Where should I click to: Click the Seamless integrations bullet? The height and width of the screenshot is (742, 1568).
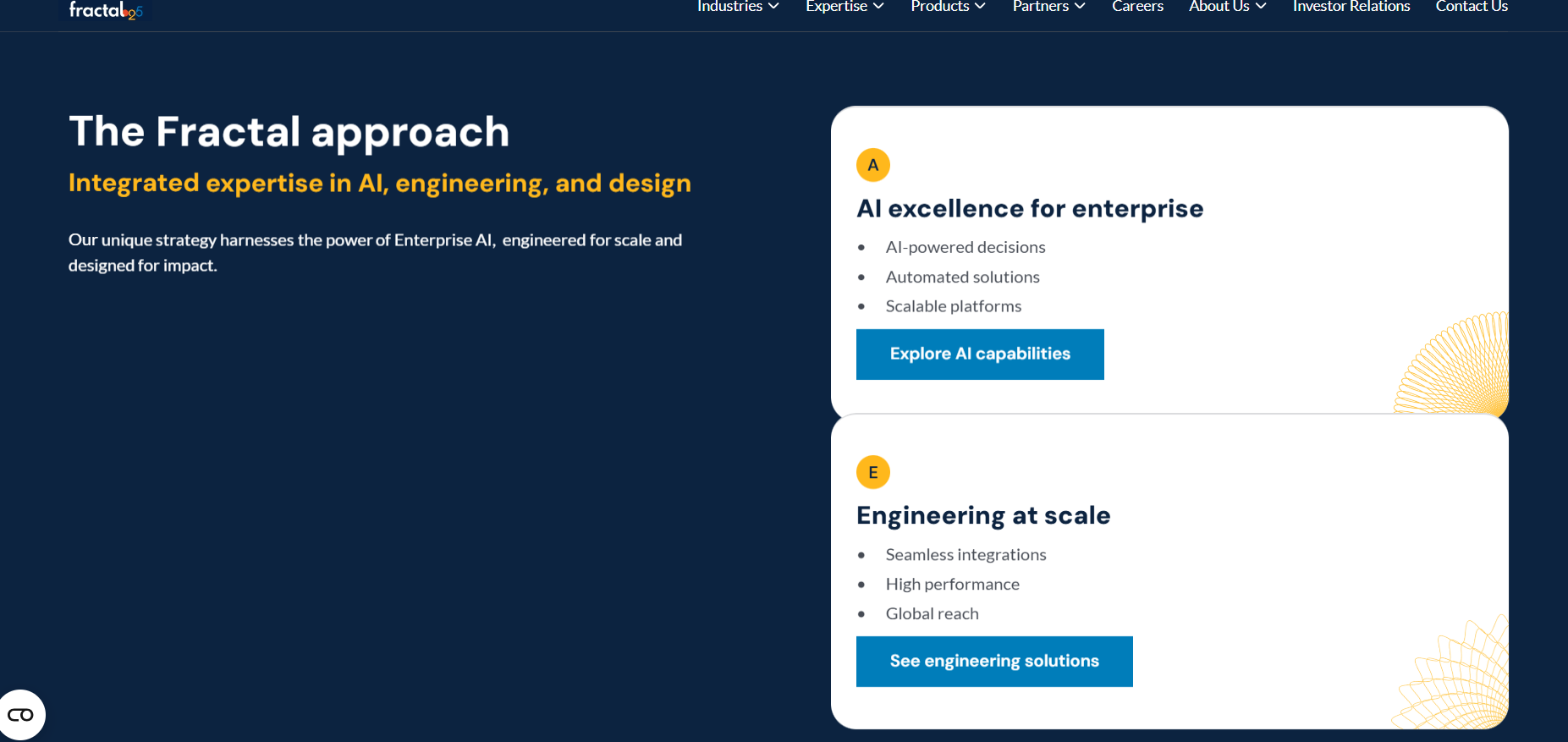(x=966, y=554)
